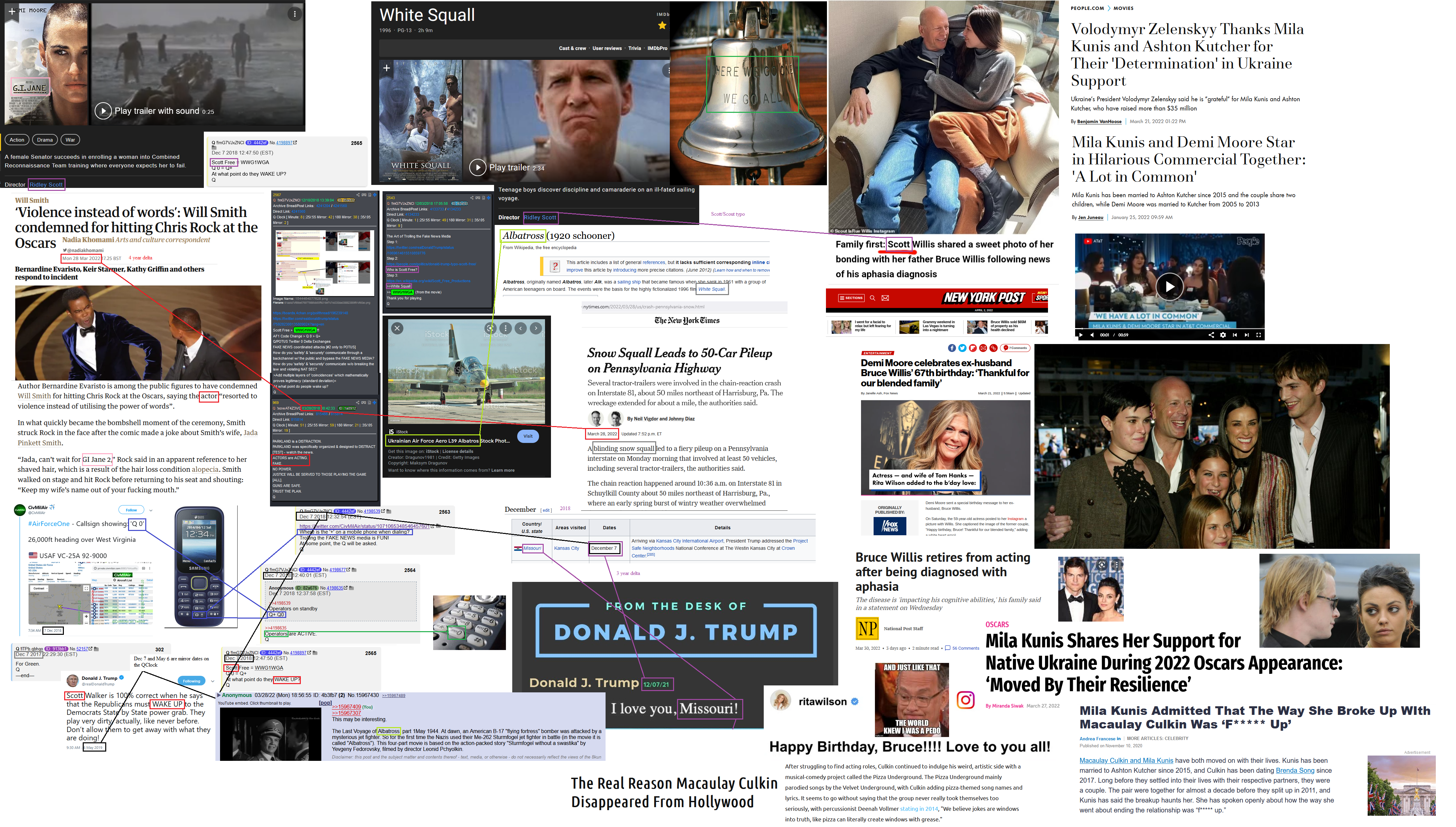This screenshot has height=827, width=1456.
Task: Open Brenda Song link in Culkin article
Action: 1295,771
